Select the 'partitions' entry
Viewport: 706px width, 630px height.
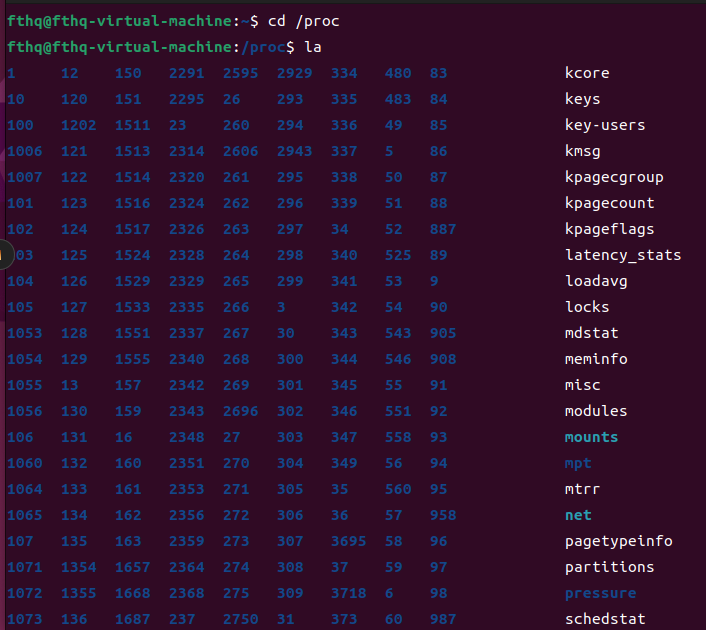[x=610, y=567]
